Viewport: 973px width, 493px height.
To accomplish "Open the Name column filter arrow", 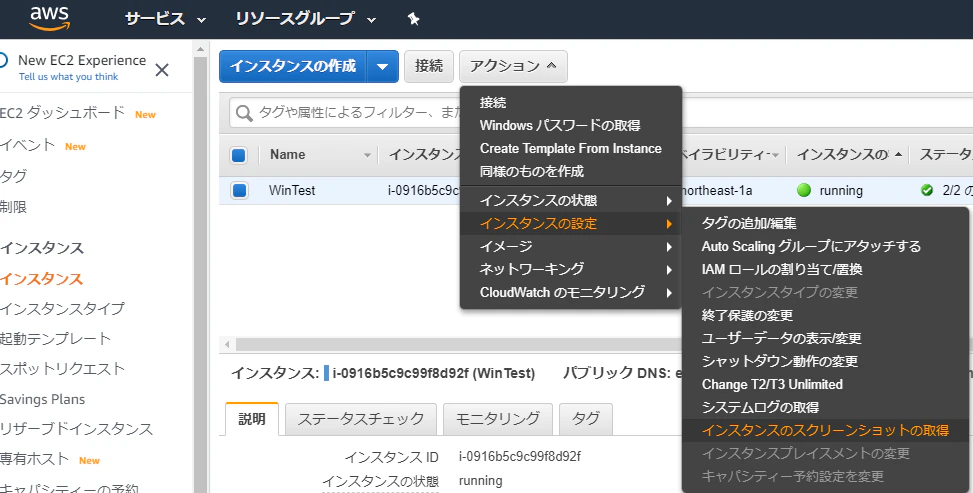I will 367,155.
